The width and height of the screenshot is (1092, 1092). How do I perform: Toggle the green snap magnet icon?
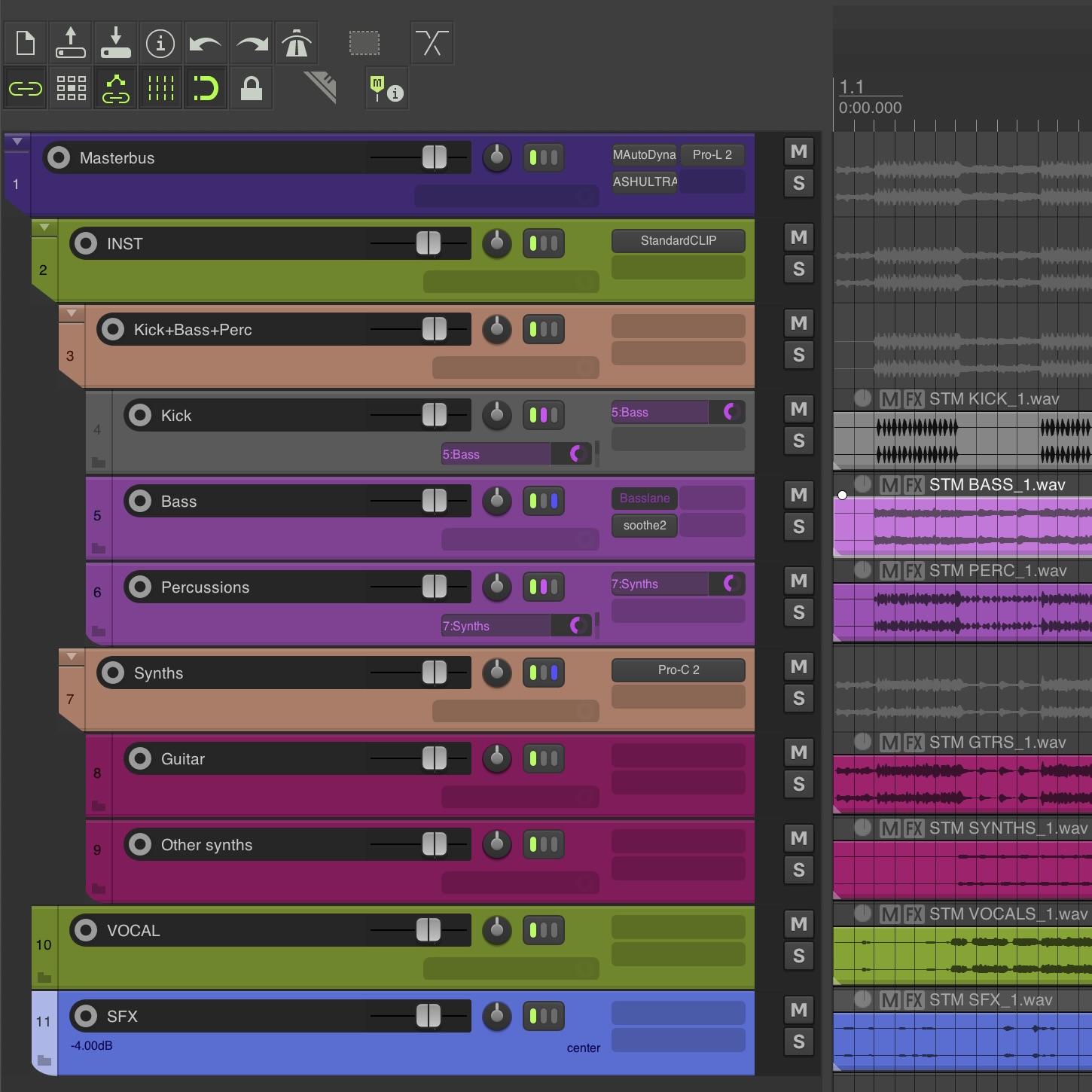(205, 88)
